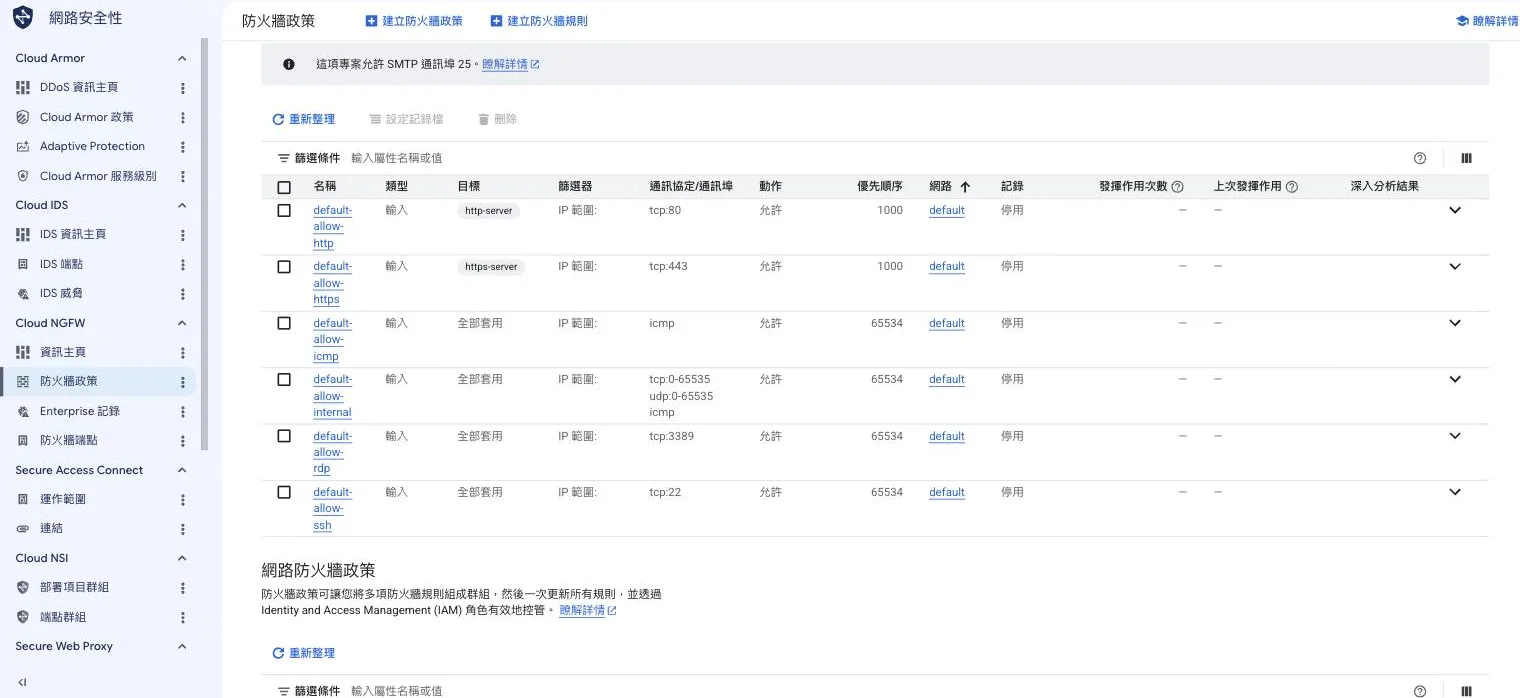Click the Cloud Armor 政策 shield icon

(23, 117)
